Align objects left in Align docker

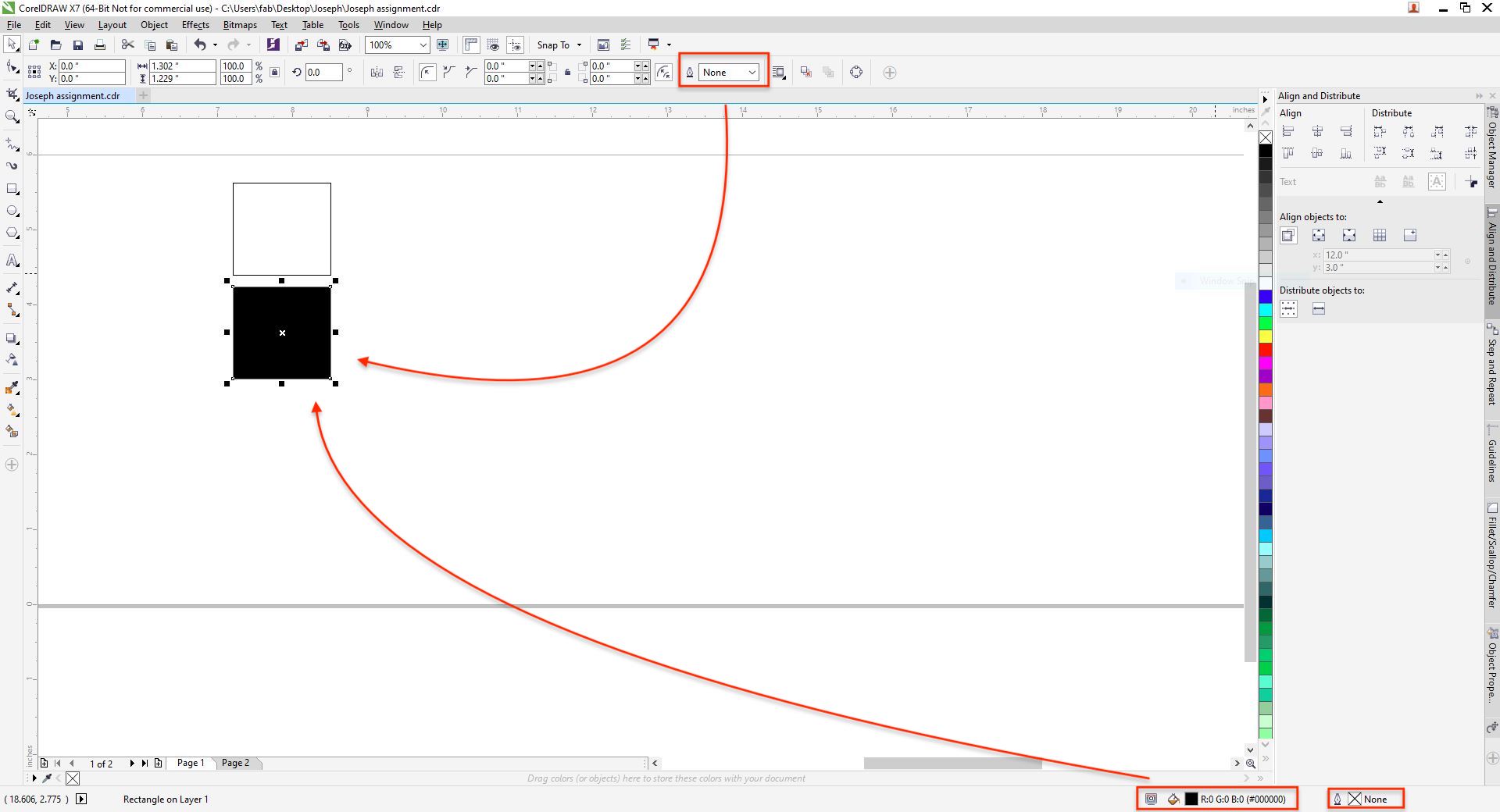[x=1288, y=131]
